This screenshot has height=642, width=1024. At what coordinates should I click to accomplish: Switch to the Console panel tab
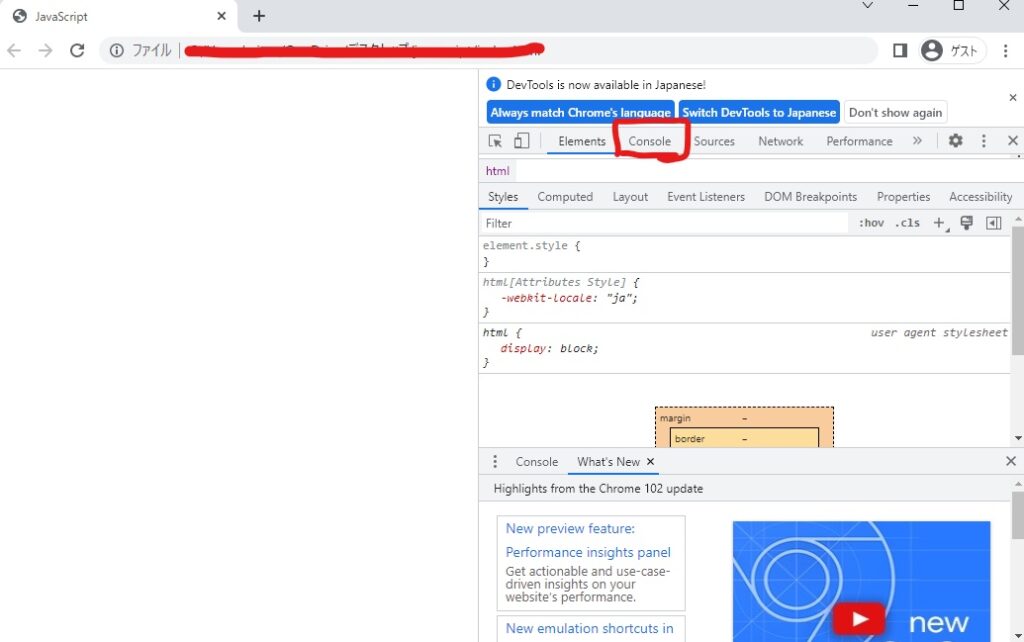(650, 141)
